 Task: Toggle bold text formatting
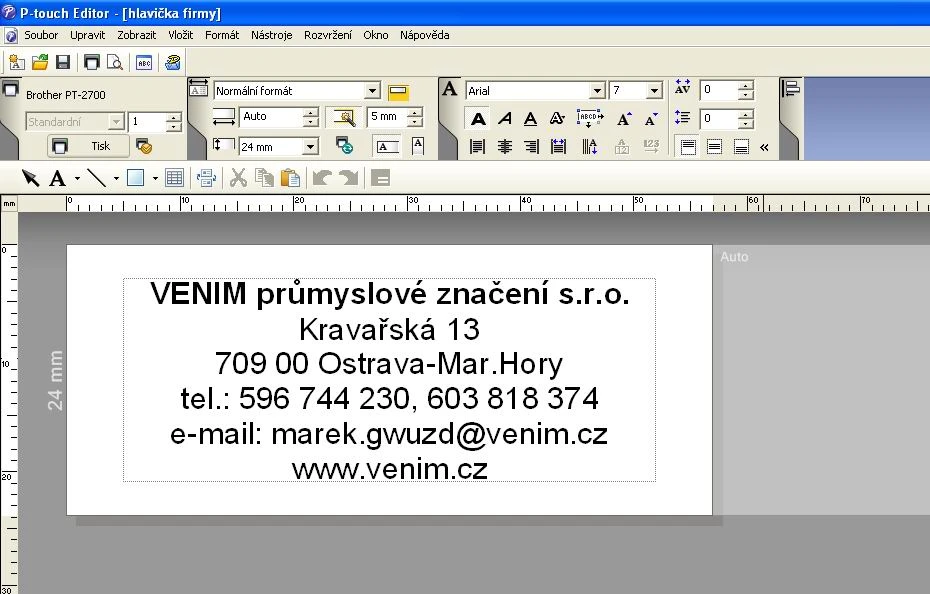478,119
